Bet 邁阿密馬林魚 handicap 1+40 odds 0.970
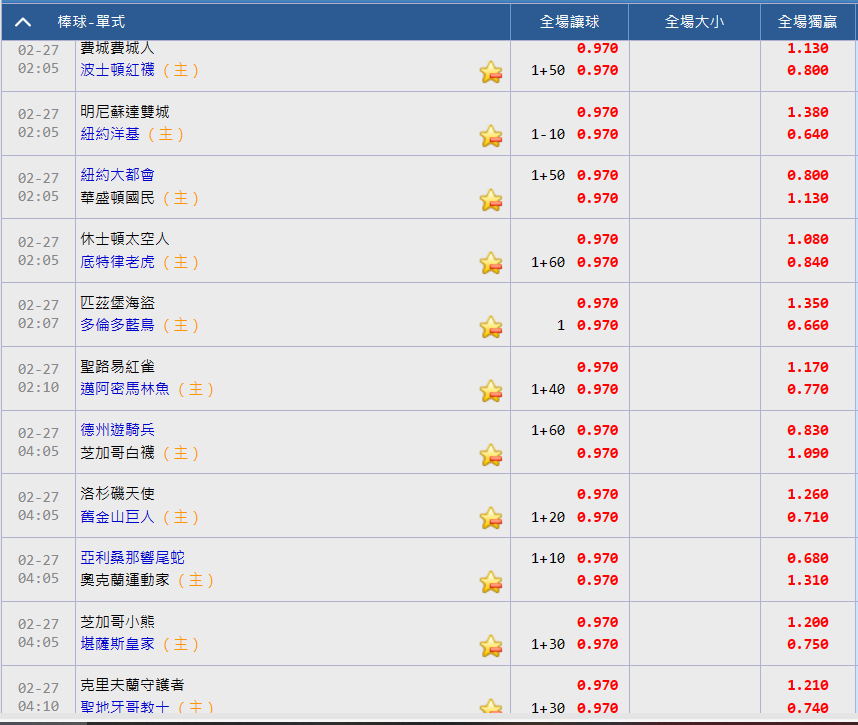This screenshot has height=725, width=858. [598, 389]
